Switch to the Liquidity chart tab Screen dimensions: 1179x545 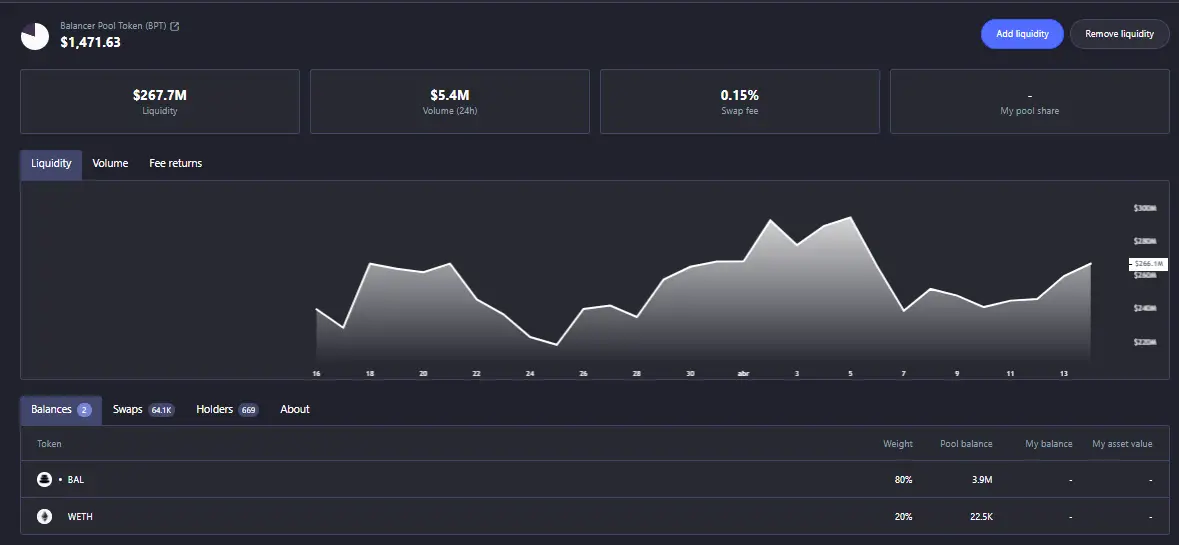coord(51,164)
